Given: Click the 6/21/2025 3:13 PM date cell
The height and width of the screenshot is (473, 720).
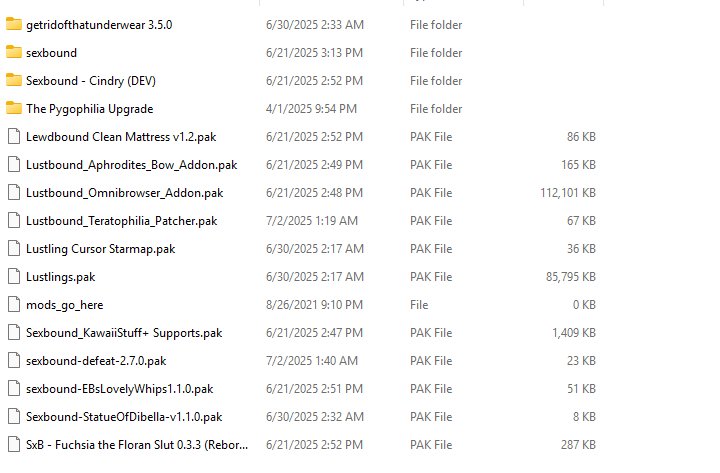Looking at the screenshot, I should point(314,53).
